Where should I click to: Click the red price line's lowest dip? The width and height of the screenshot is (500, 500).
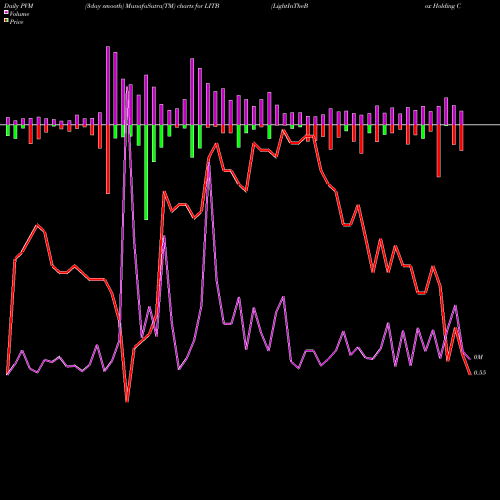[x=127, y=401]
